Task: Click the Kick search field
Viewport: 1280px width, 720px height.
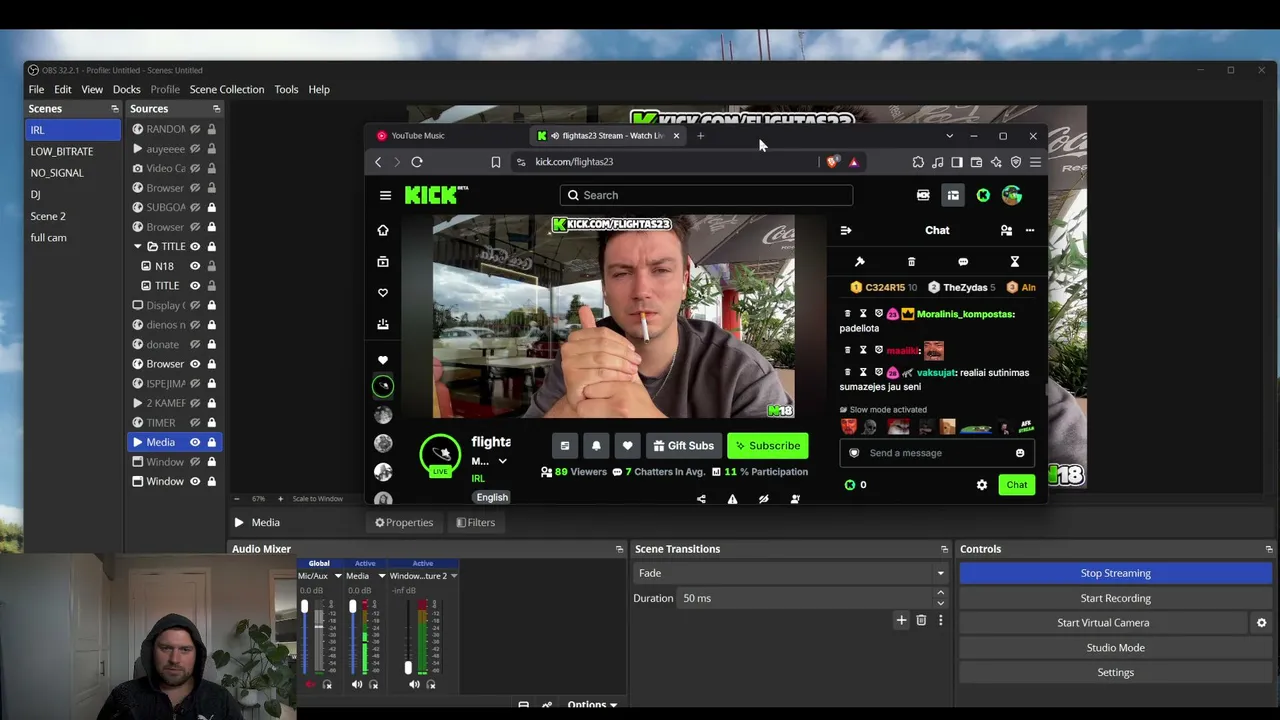Action: click(x=706, y=195)
